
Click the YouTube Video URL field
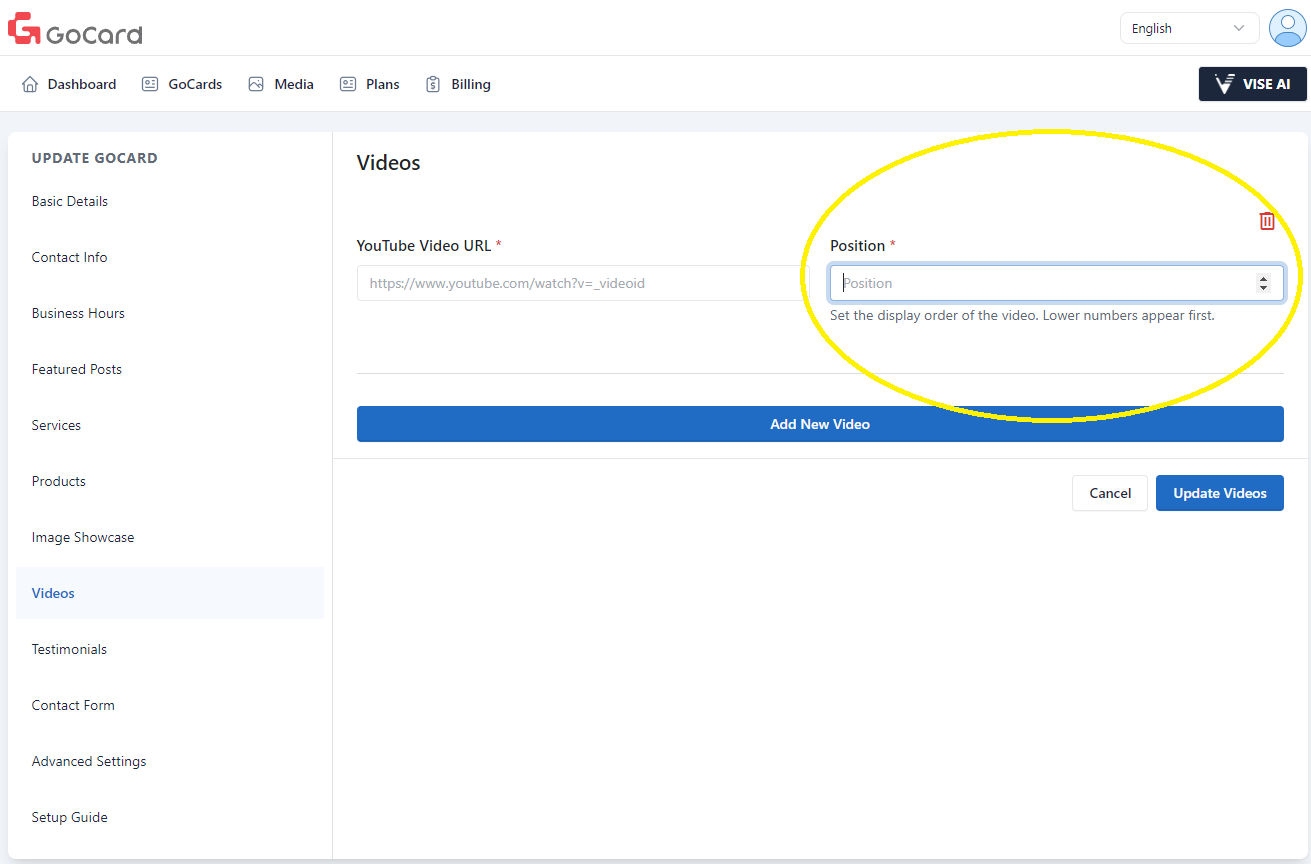(x=582, y=283)
